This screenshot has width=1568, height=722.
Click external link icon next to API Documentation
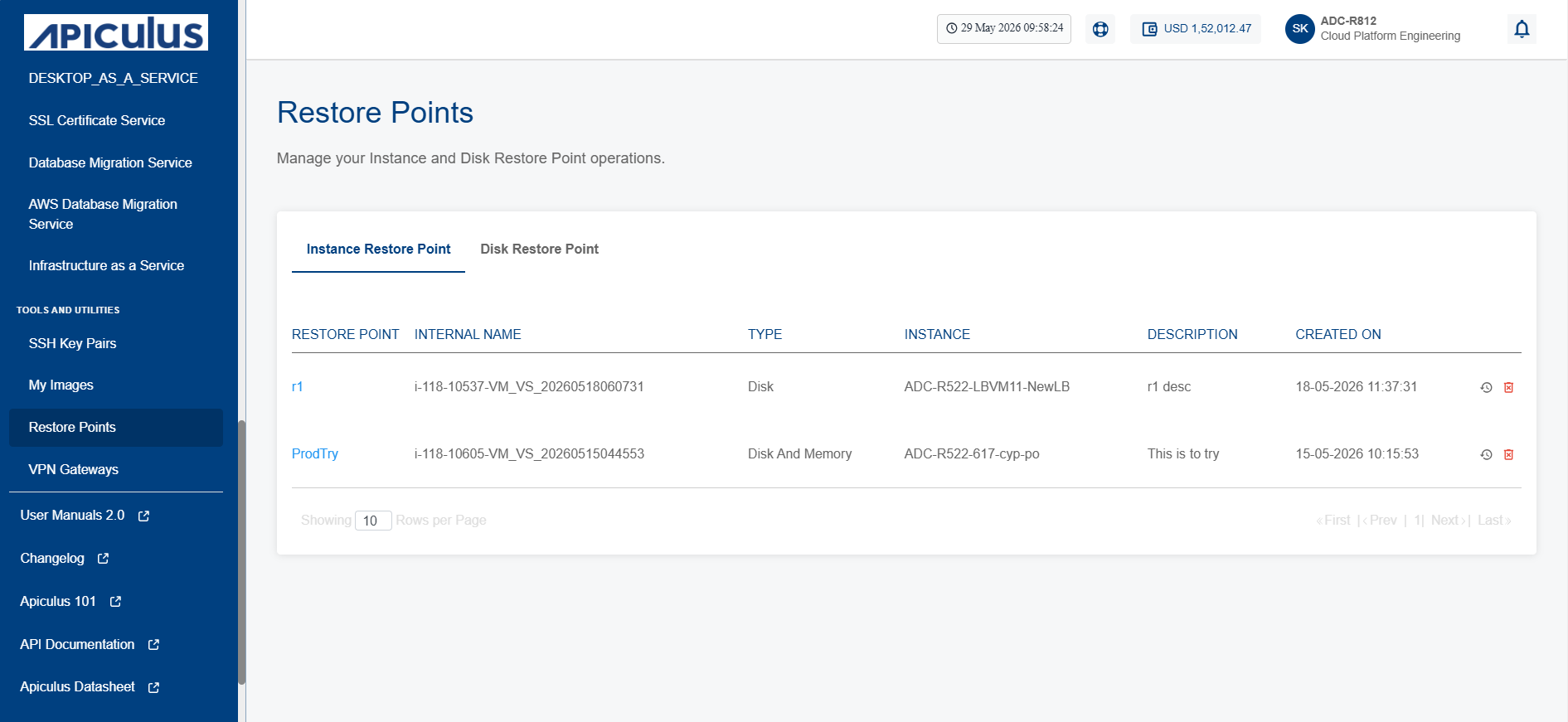(x=153, y=645)
